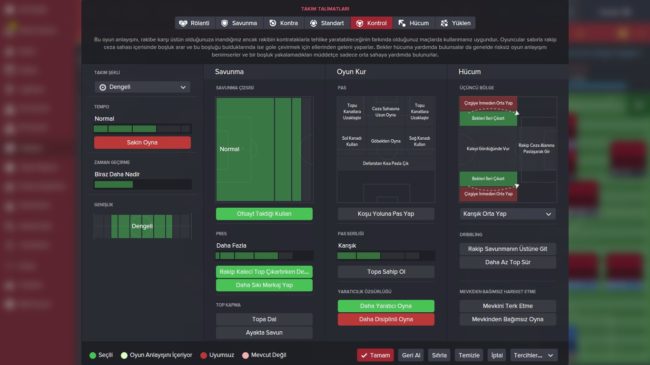Image resolution: width=650 pixels, height=365 pixels.
Task: Adjust the Karışık passing directness slider
Action: pyautogui.click(x=386, y=256)
